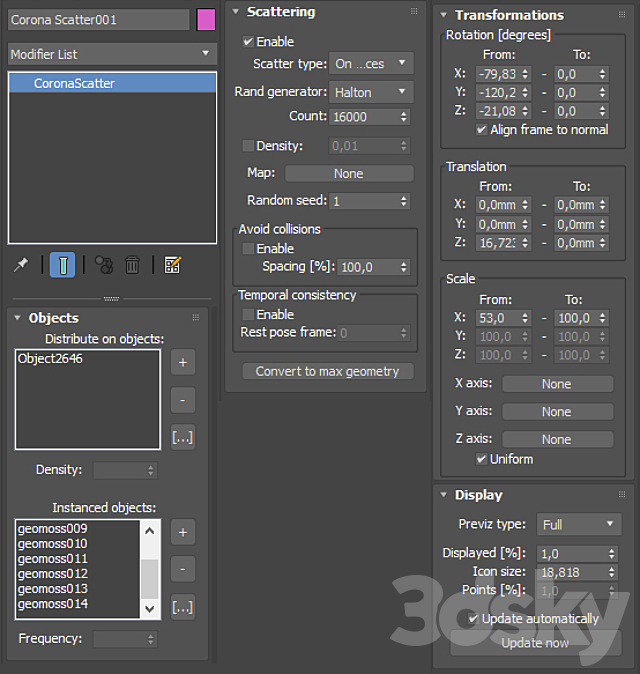Screen dimensions: 640x674
Task: Enable Temporal consistency checkbox
Action: click(x=248, y=315)
